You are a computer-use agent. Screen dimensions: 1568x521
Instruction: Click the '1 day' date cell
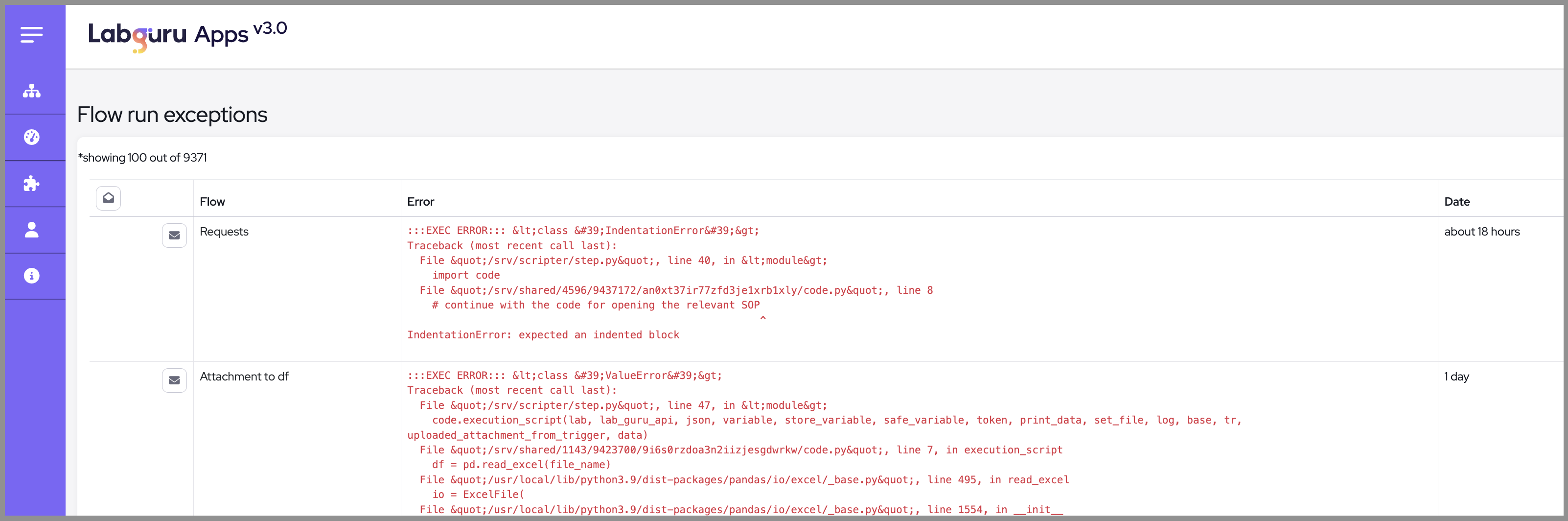click(1456, 377)
